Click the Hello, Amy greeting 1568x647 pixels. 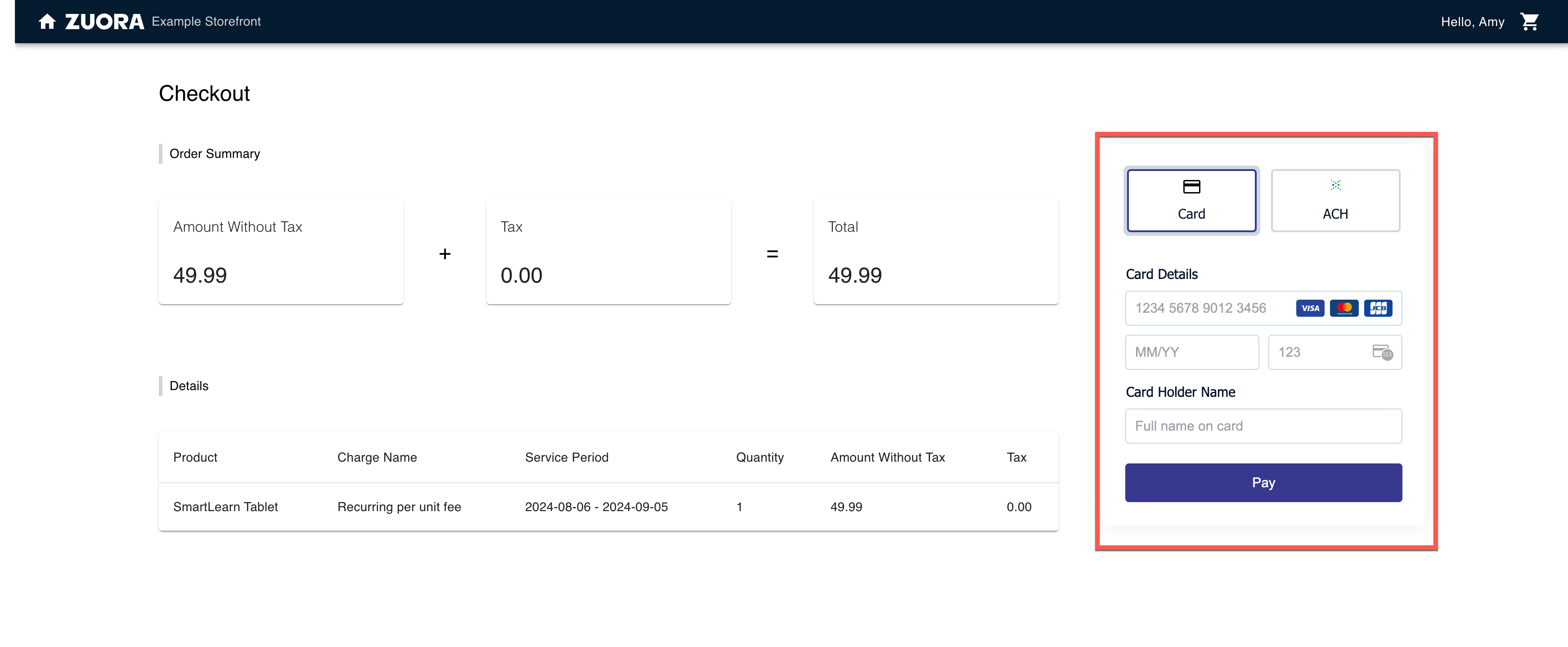[1473, 21]
